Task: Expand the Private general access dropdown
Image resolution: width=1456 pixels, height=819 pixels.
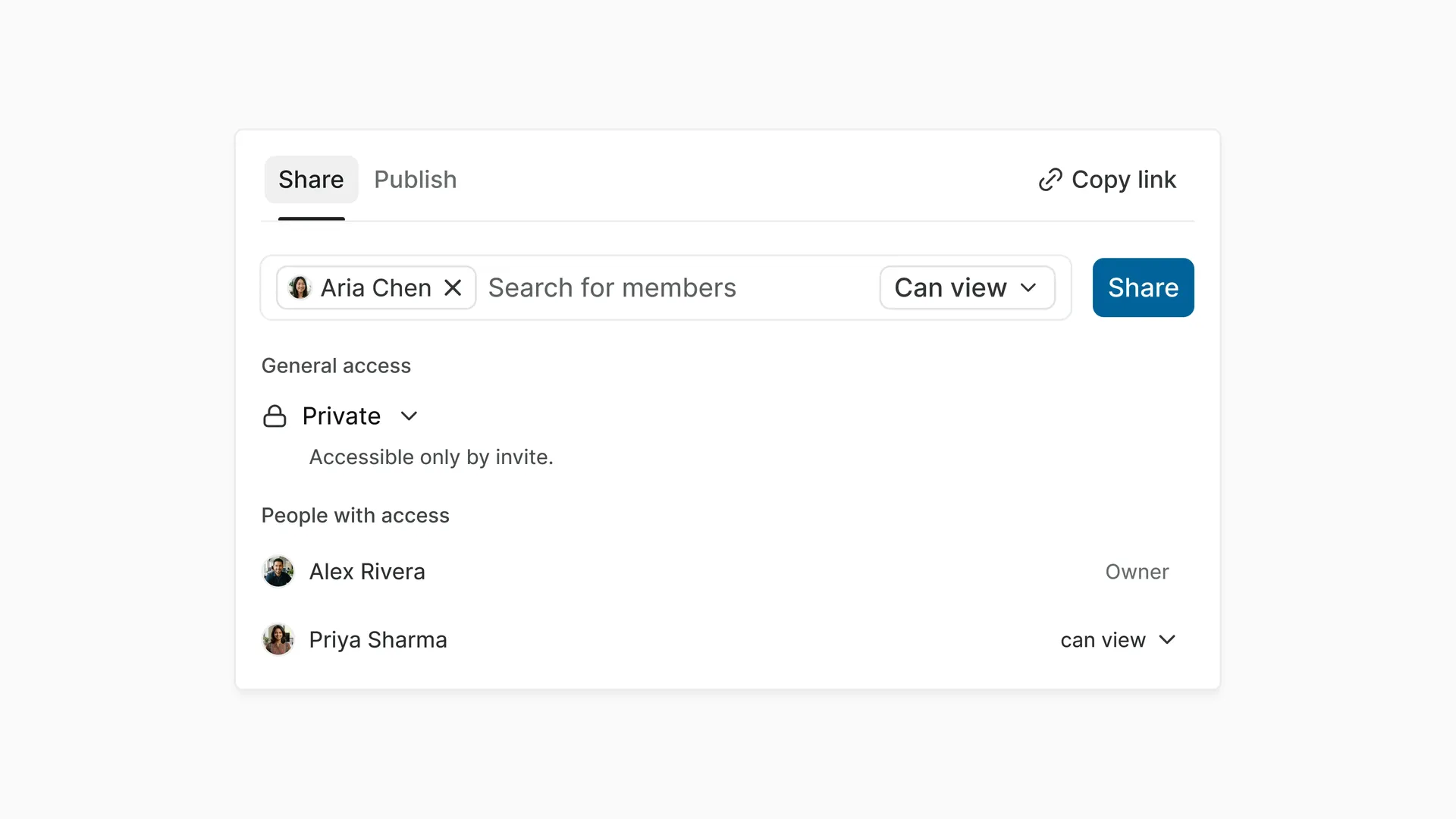Action: 360,416
